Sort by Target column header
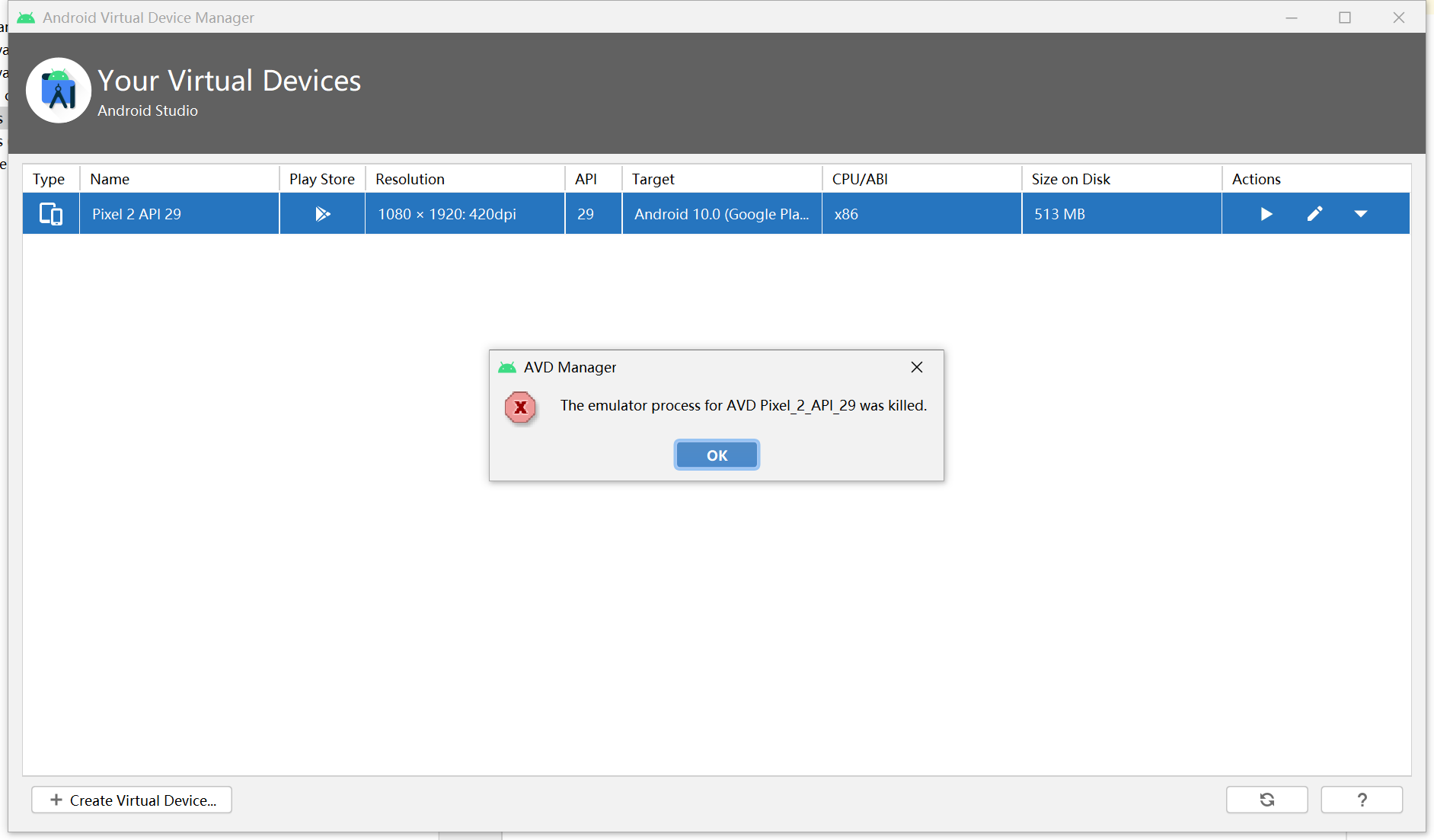Viewport: 1434px width, 840px height. pyautogui.click(x=723, y=179)
